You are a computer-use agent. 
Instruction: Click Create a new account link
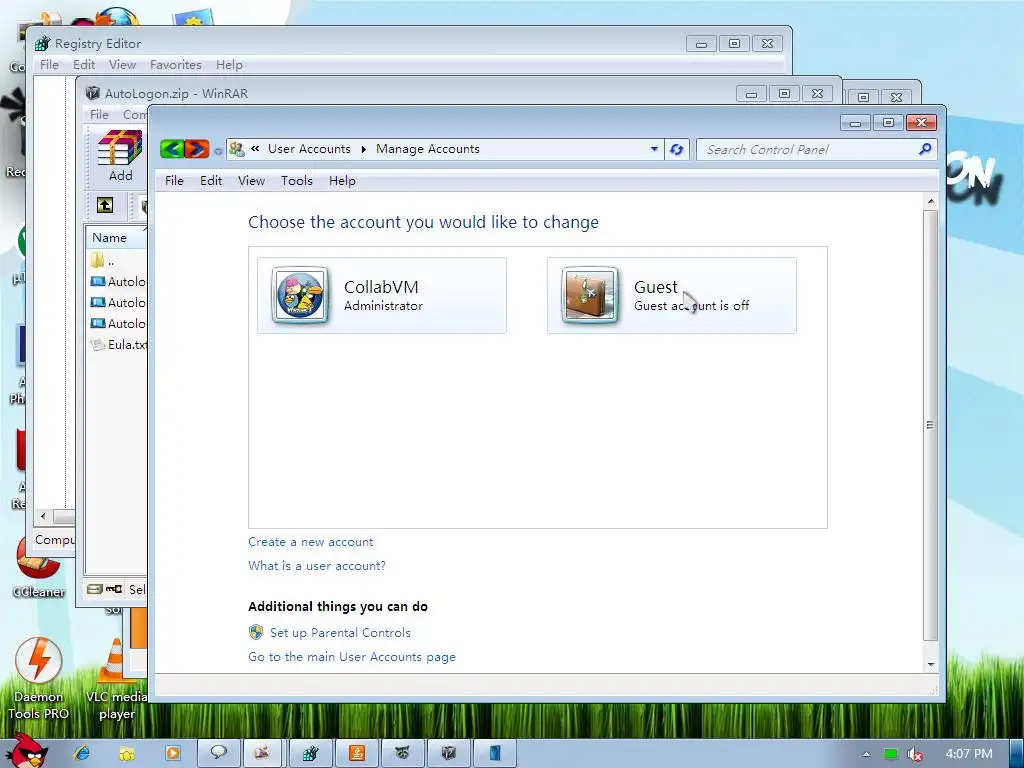click(x=310, y=542)
